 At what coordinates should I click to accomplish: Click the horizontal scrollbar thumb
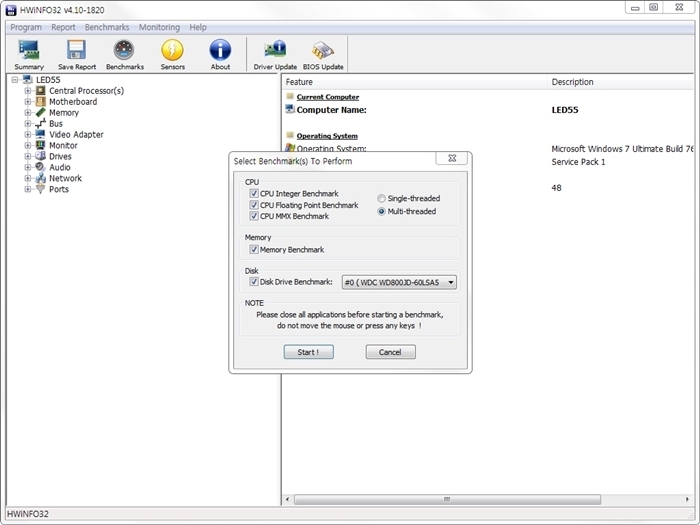(447, 499)
